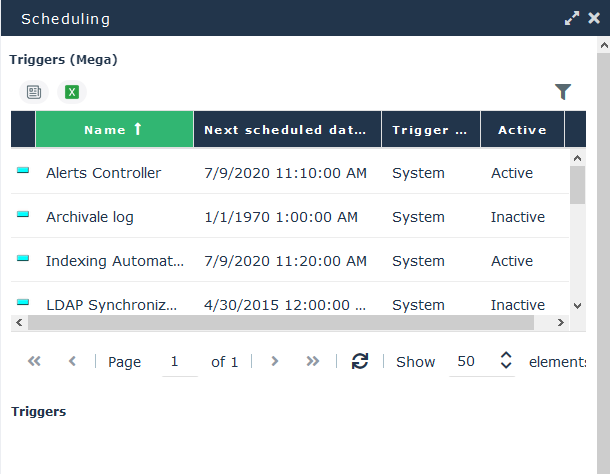Export the triggers list to Excel
The width and height of the screenshot is (610, 474).
coord(72,92)
